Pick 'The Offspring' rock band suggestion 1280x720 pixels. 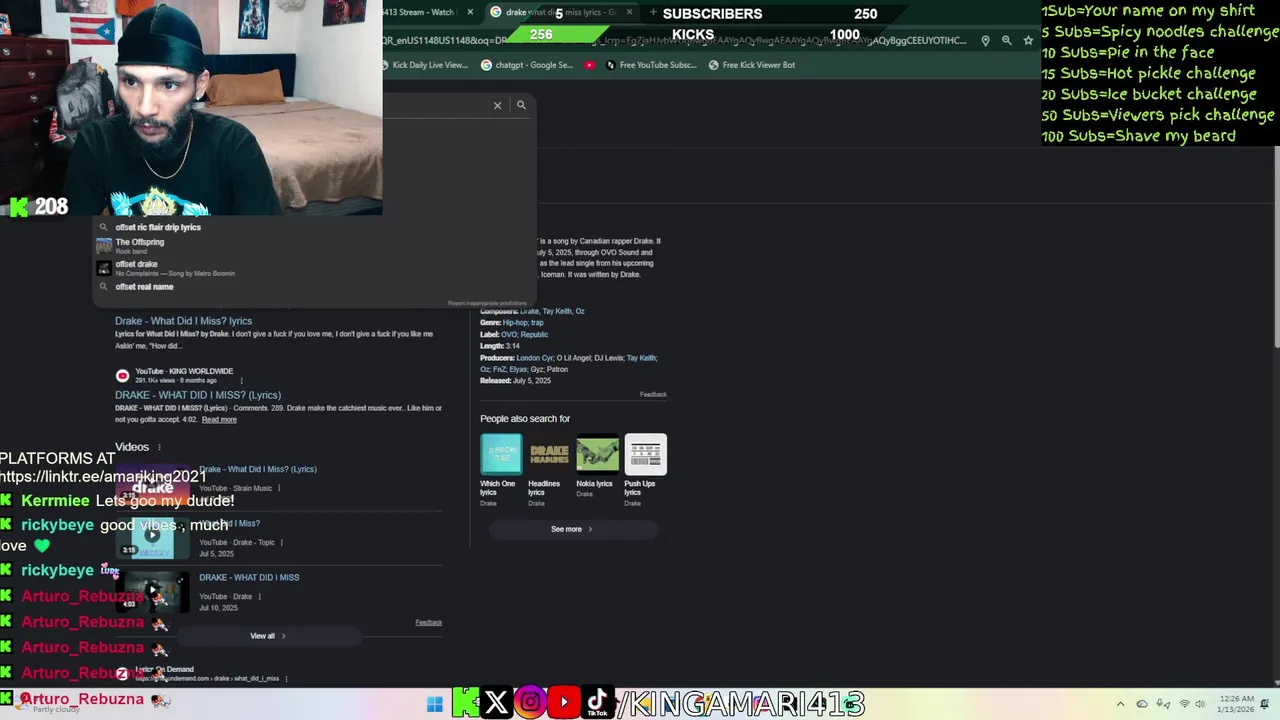140,245
